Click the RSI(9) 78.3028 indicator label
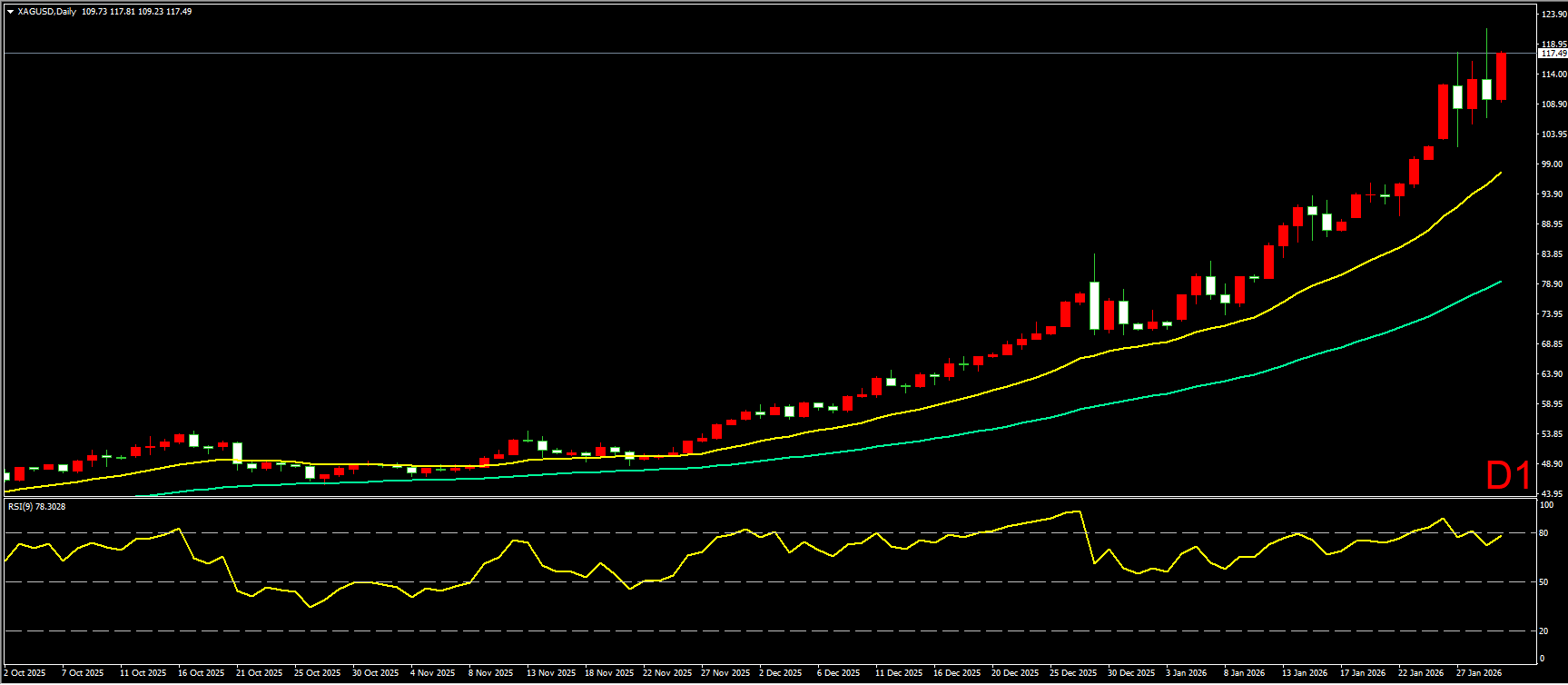Image resolution: width=1568 pixels, height=685 pixels. point(36,507)
